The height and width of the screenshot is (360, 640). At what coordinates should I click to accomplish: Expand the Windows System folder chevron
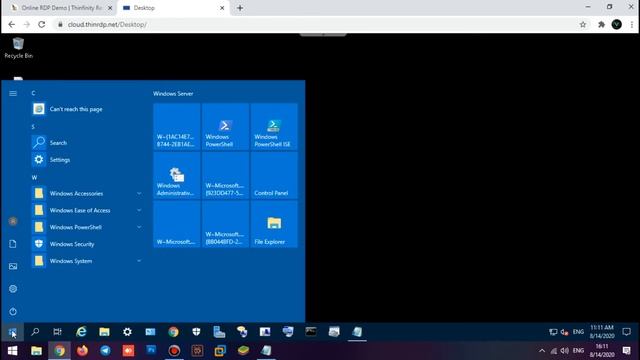pyautogui.click(x=139, y=261)
